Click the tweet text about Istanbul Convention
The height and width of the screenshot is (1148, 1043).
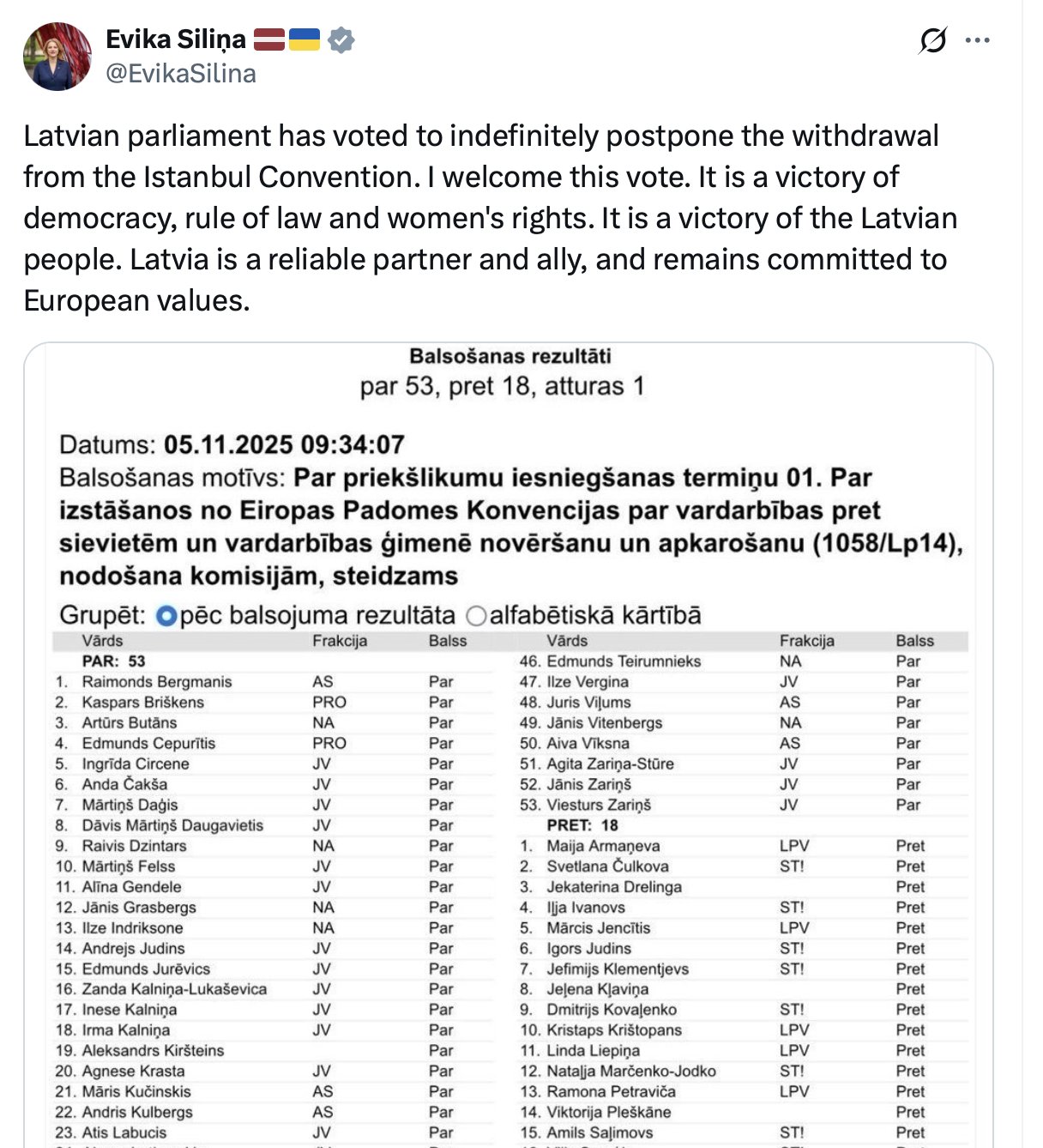pyautogui.click(x=490, y=218)
